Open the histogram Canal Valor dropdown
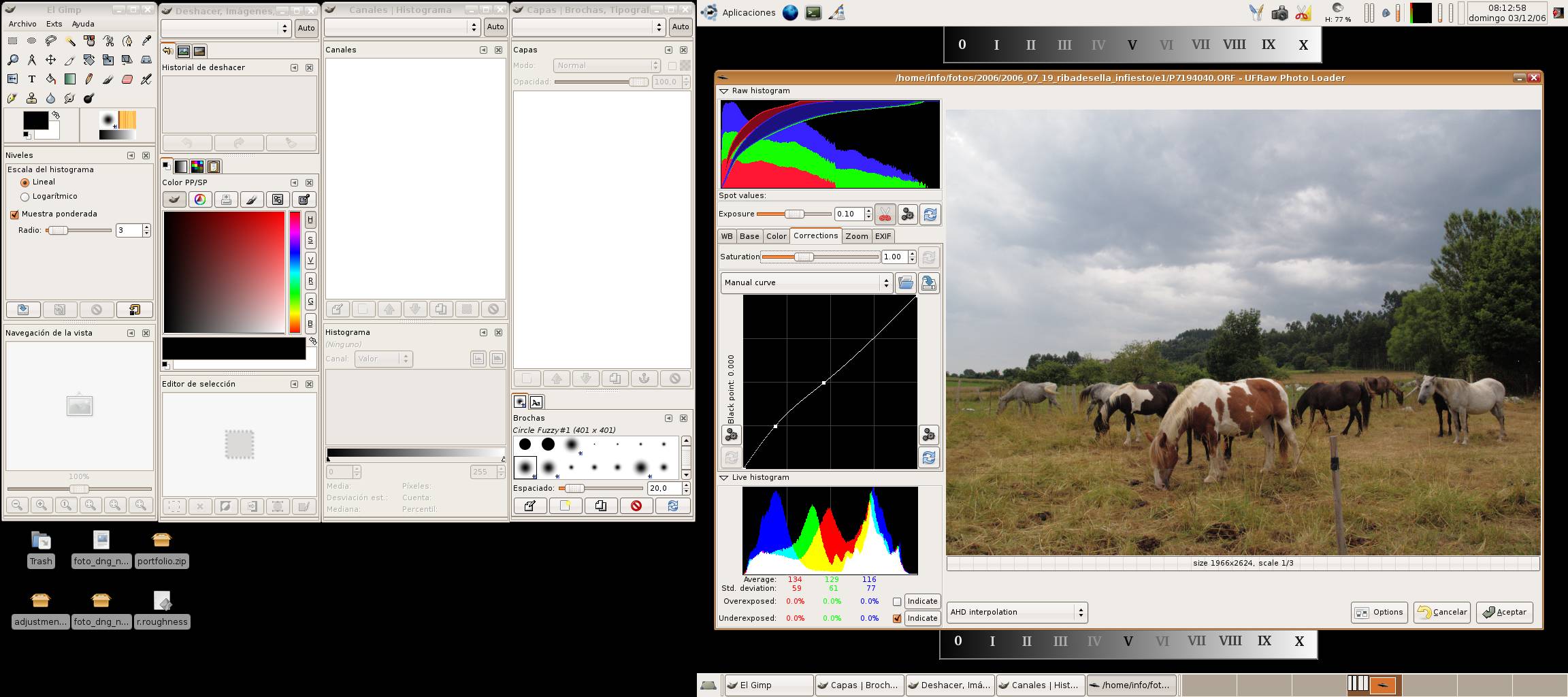This screenshot has width=1568, height=697. [x=383, y=359]
